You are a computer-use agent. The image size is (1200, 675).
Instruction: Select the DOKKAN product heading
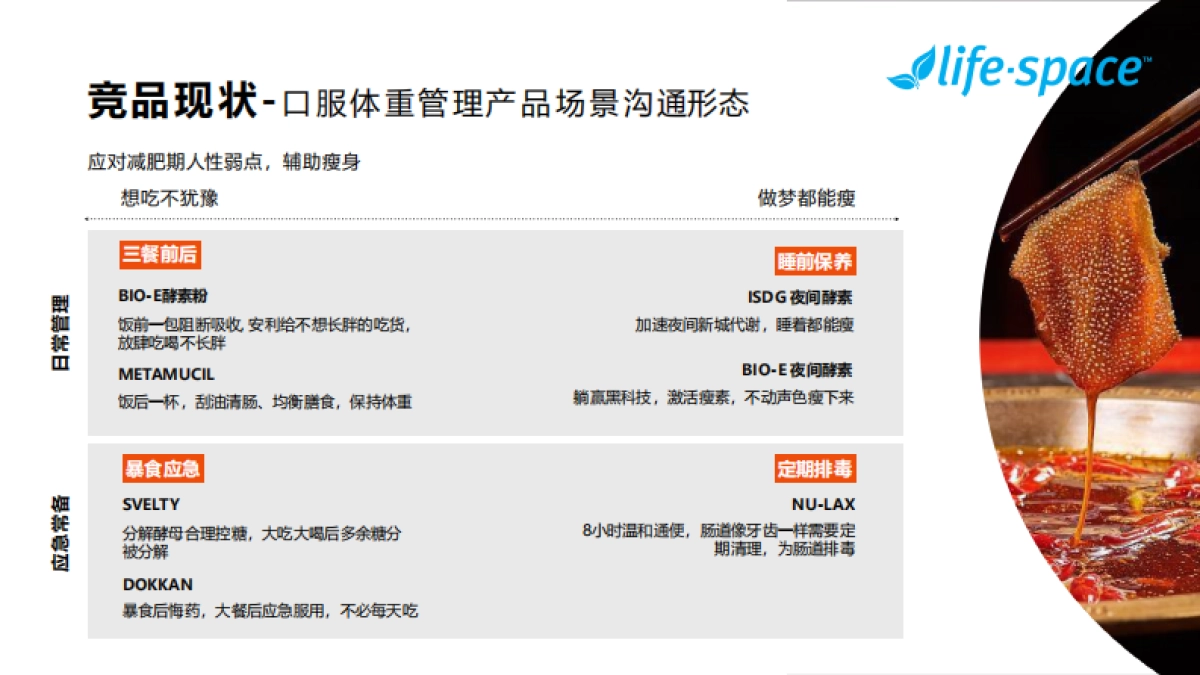[x=158, y=584]
